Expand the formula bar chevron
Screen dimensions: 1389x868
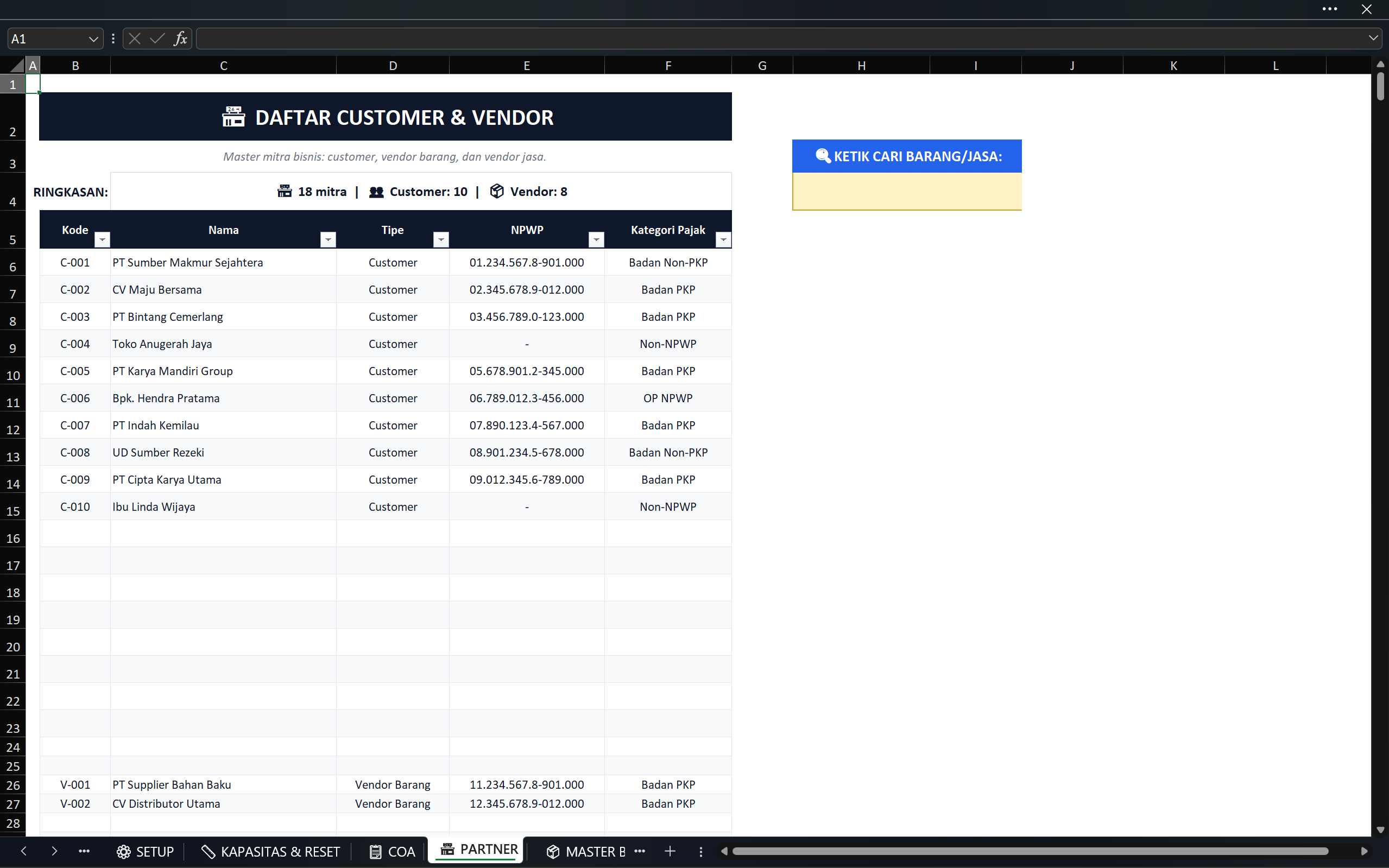pos(1373,39)
